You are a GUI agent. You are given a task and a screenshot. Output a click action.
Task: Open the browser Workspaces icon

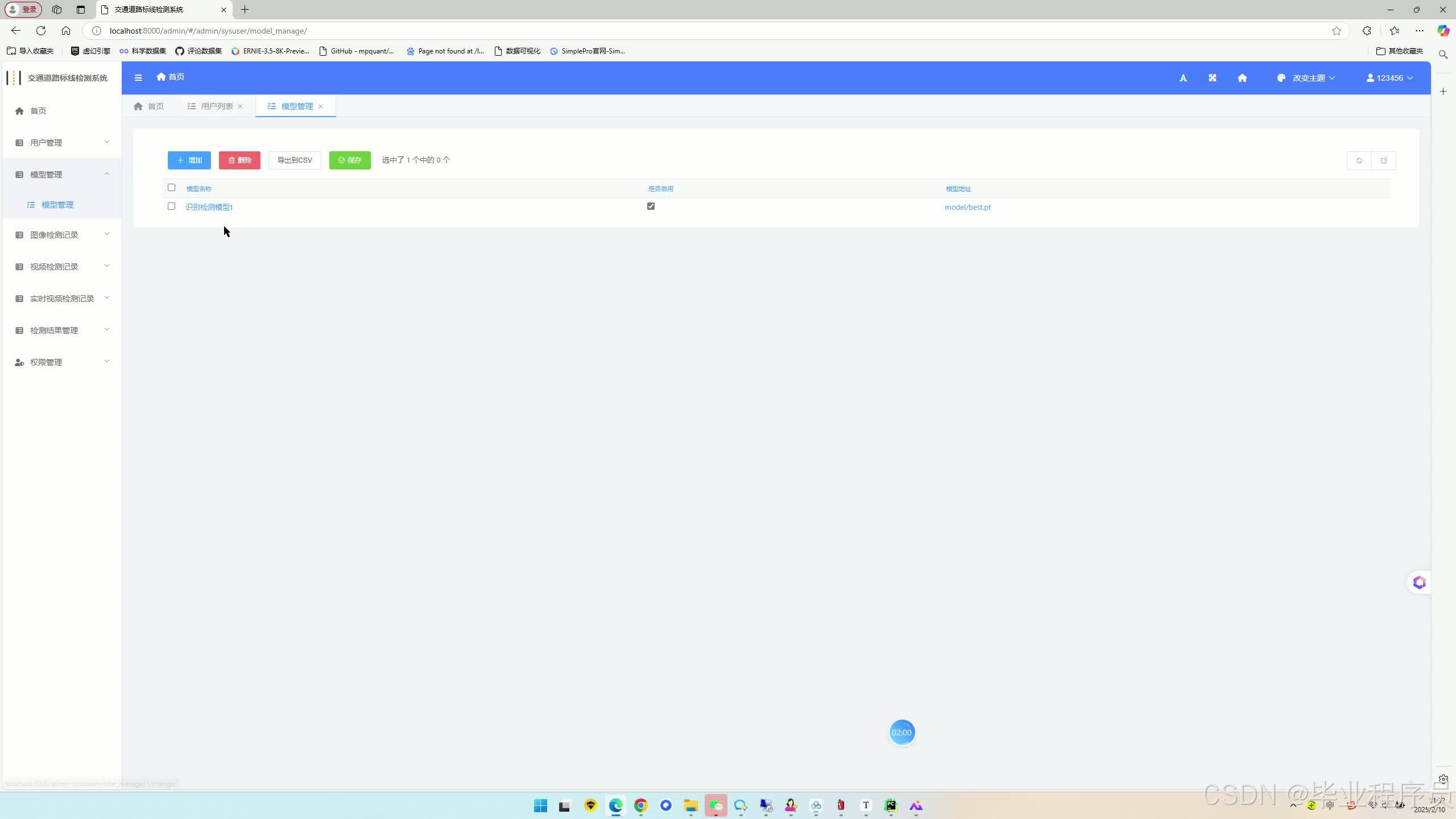(x=57, y=10)
